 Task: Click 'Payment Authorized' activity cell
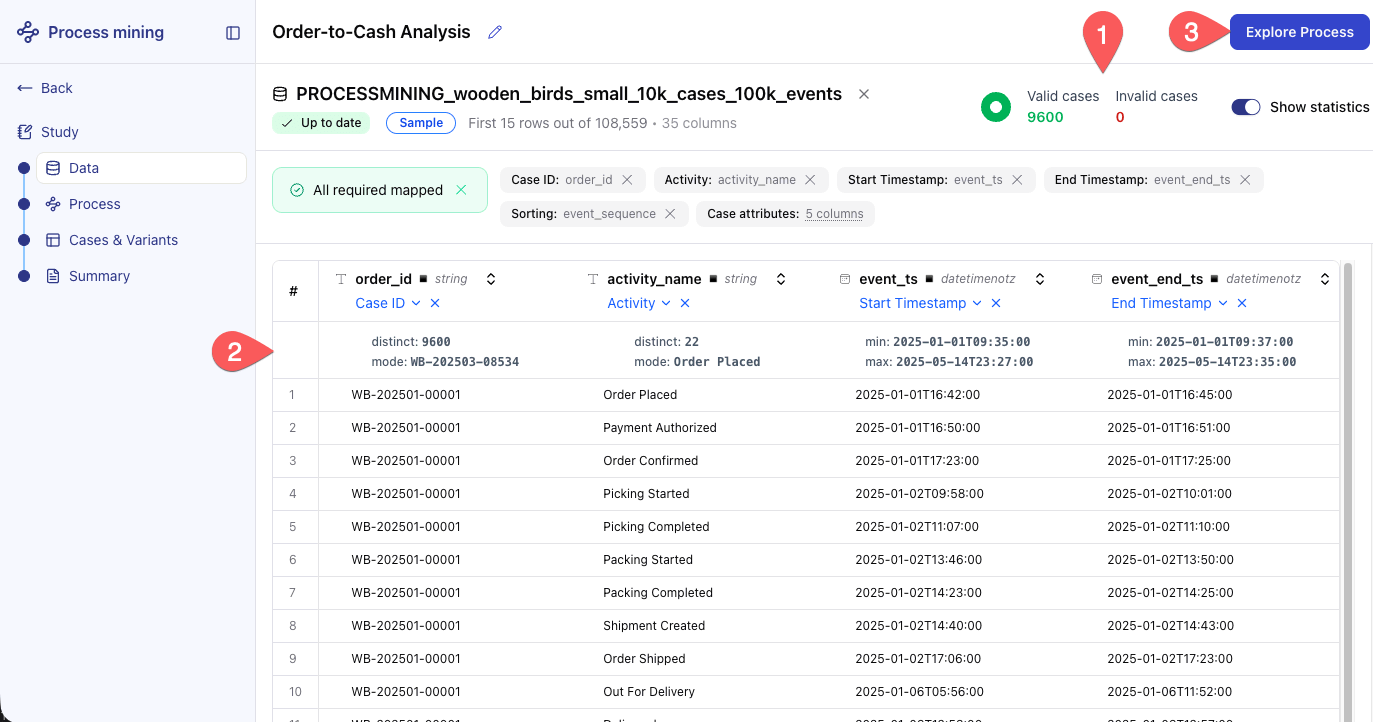660,428
